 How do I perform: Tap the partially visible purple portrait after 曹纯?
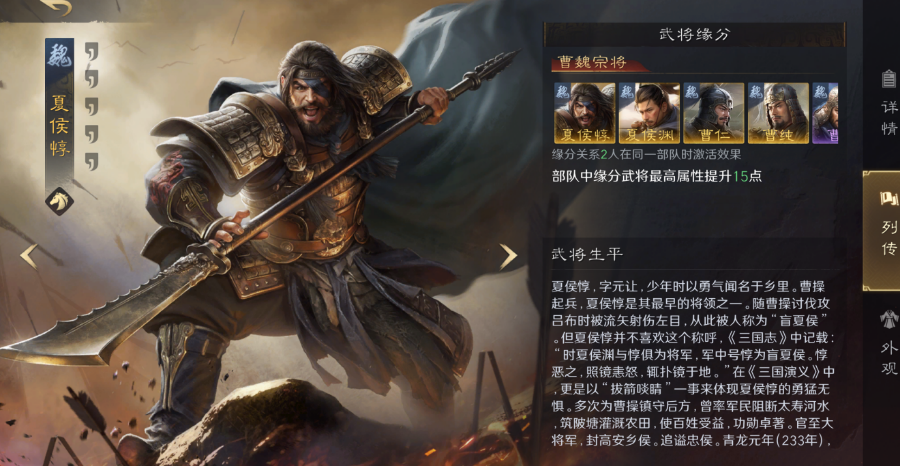[x=825, y=113]
